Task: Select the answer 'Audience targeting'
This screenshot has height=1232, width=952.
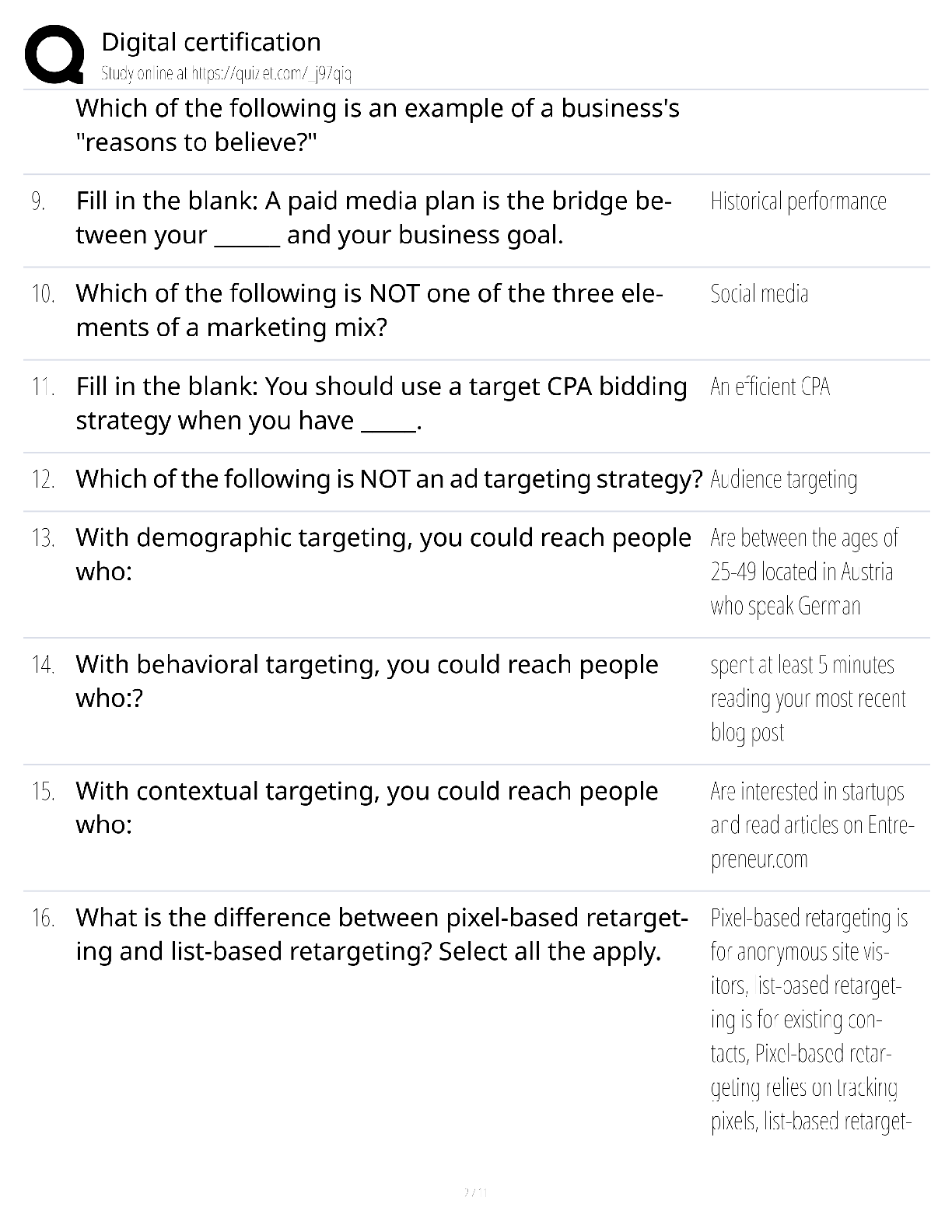Action: click(x=784, y=480)
